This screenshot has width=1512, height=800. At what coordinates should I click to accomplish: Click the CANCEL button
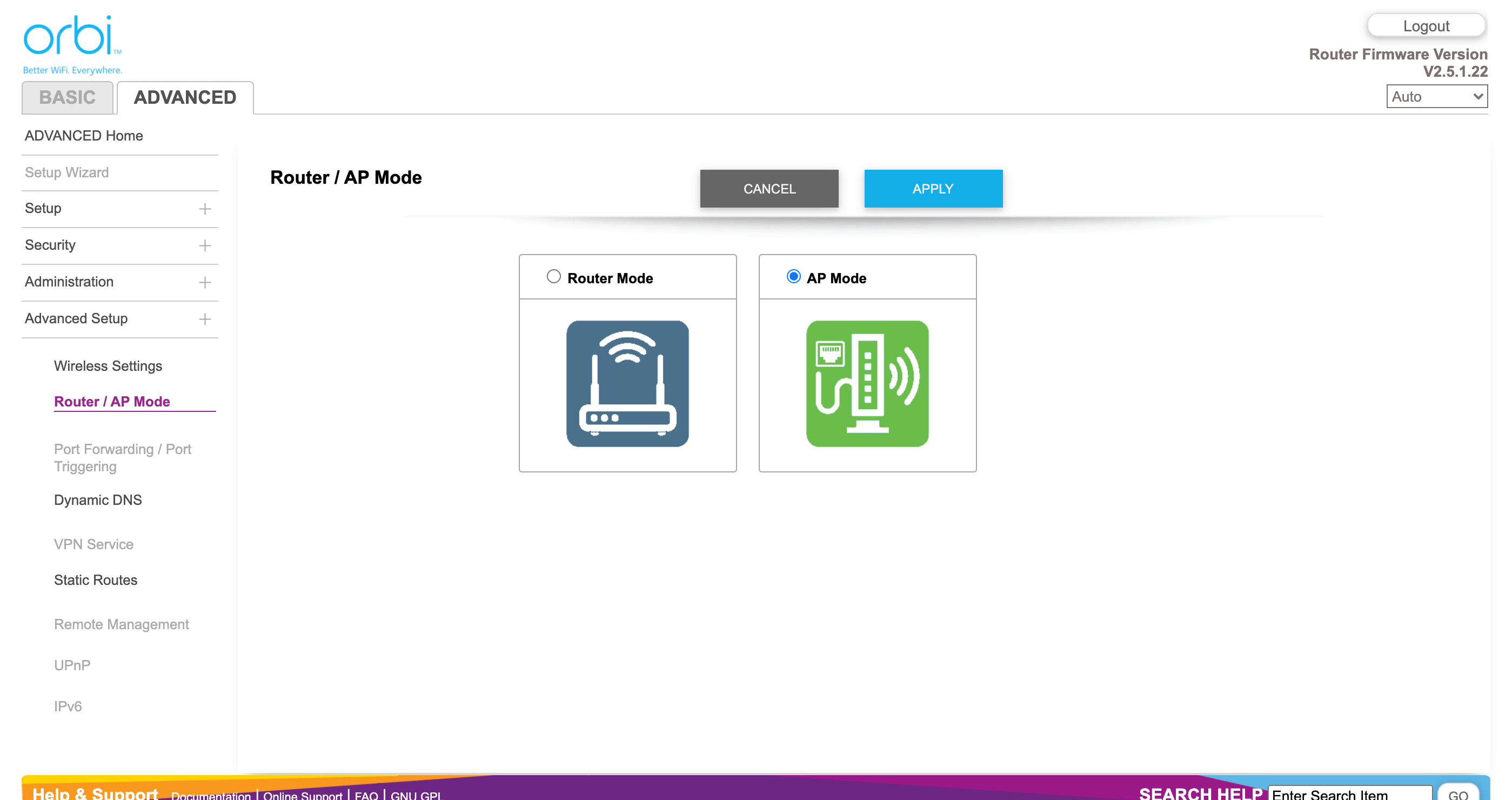(769, 189)
